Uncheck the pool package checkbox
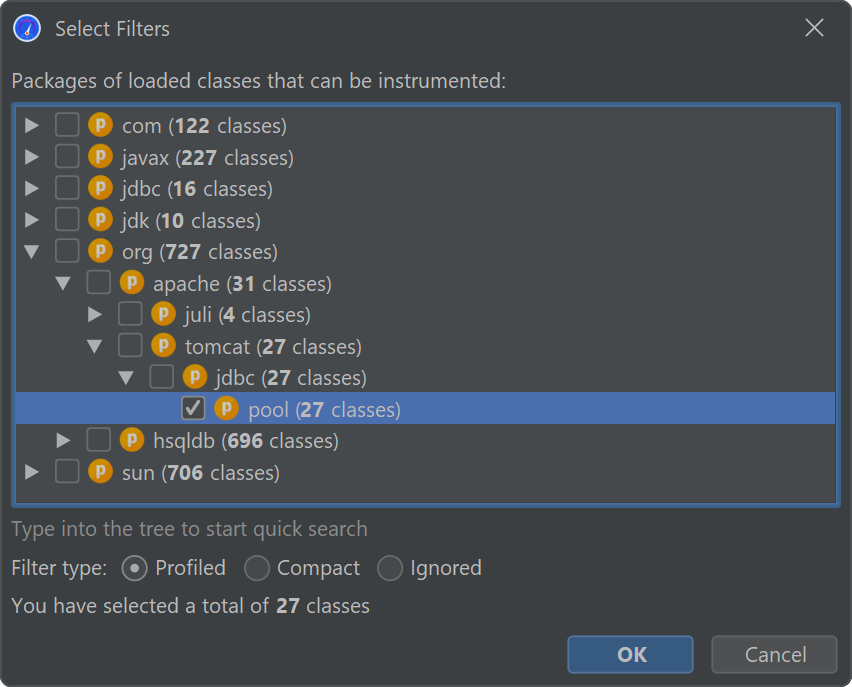The height and width of the screenshot is (687, 852). tap(194, 409)
